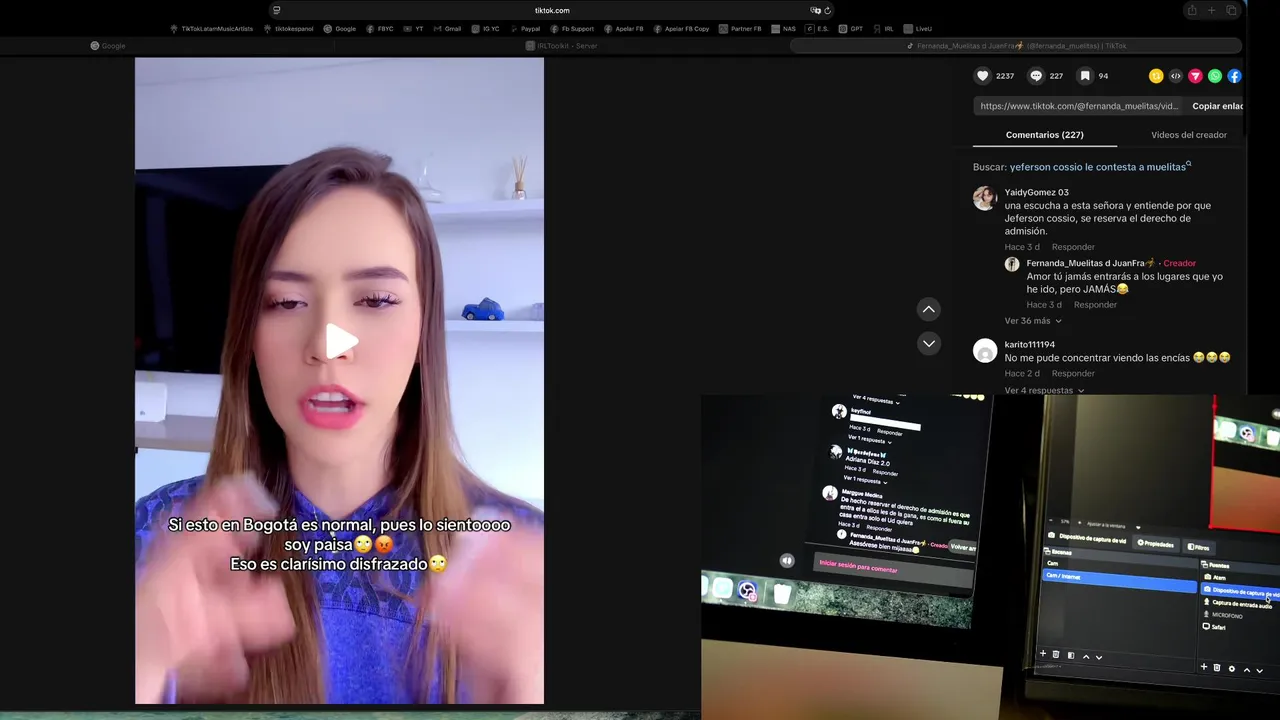The width and height of the screenshot is (1280, 720).
Task: Open Fernanda_Muelitas creator avatar in reply
Action: pyautogui.click(x=1012, y=264)
